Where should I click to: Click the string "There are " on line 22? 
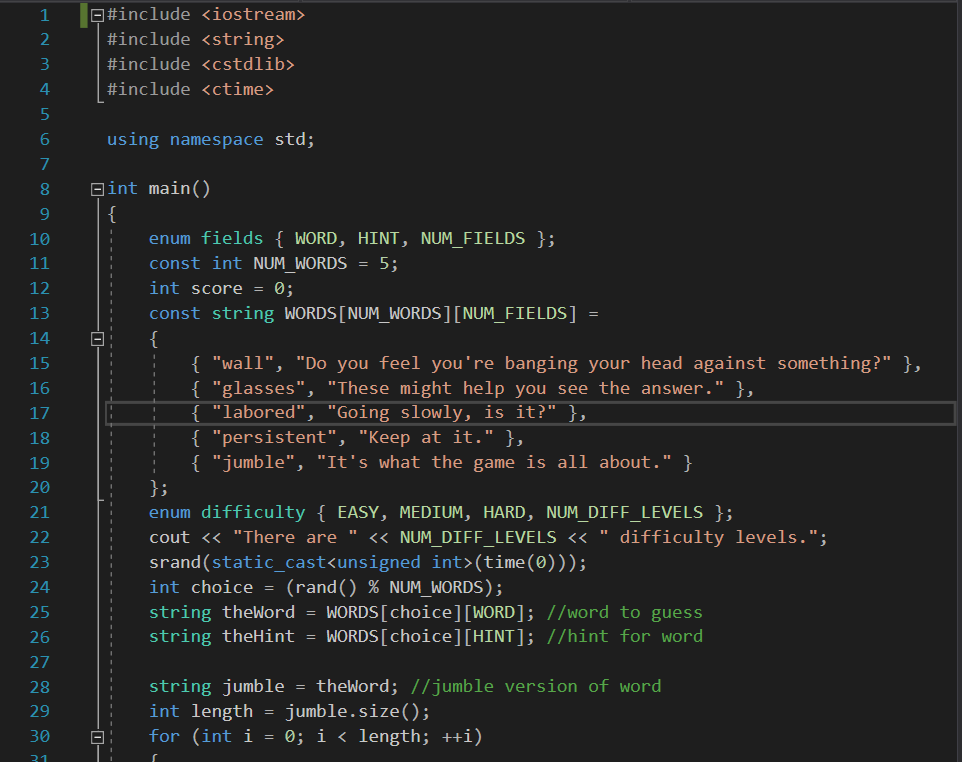[x=295, y=537]
